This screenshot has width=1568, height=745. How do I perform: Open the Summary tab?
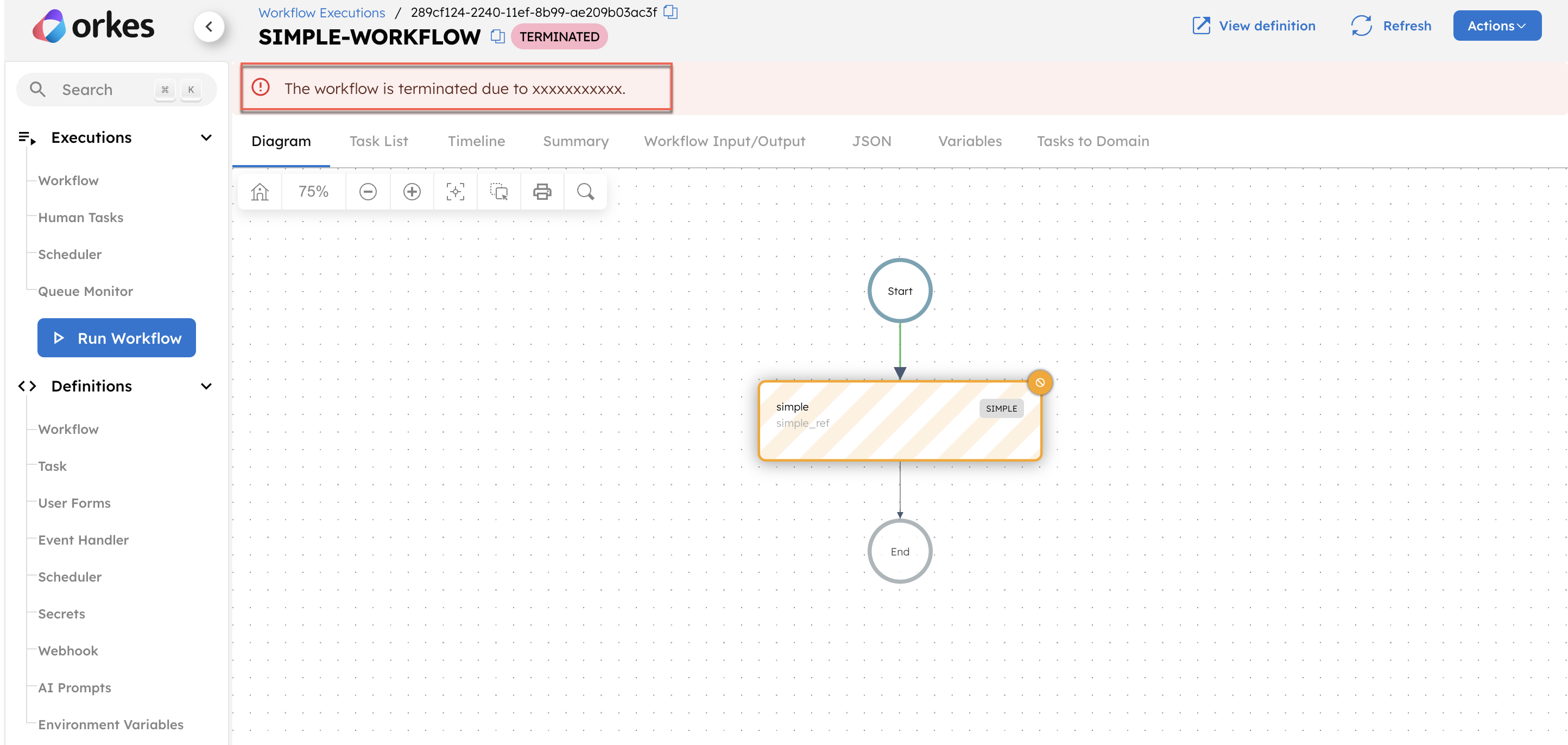pos(576,141)
